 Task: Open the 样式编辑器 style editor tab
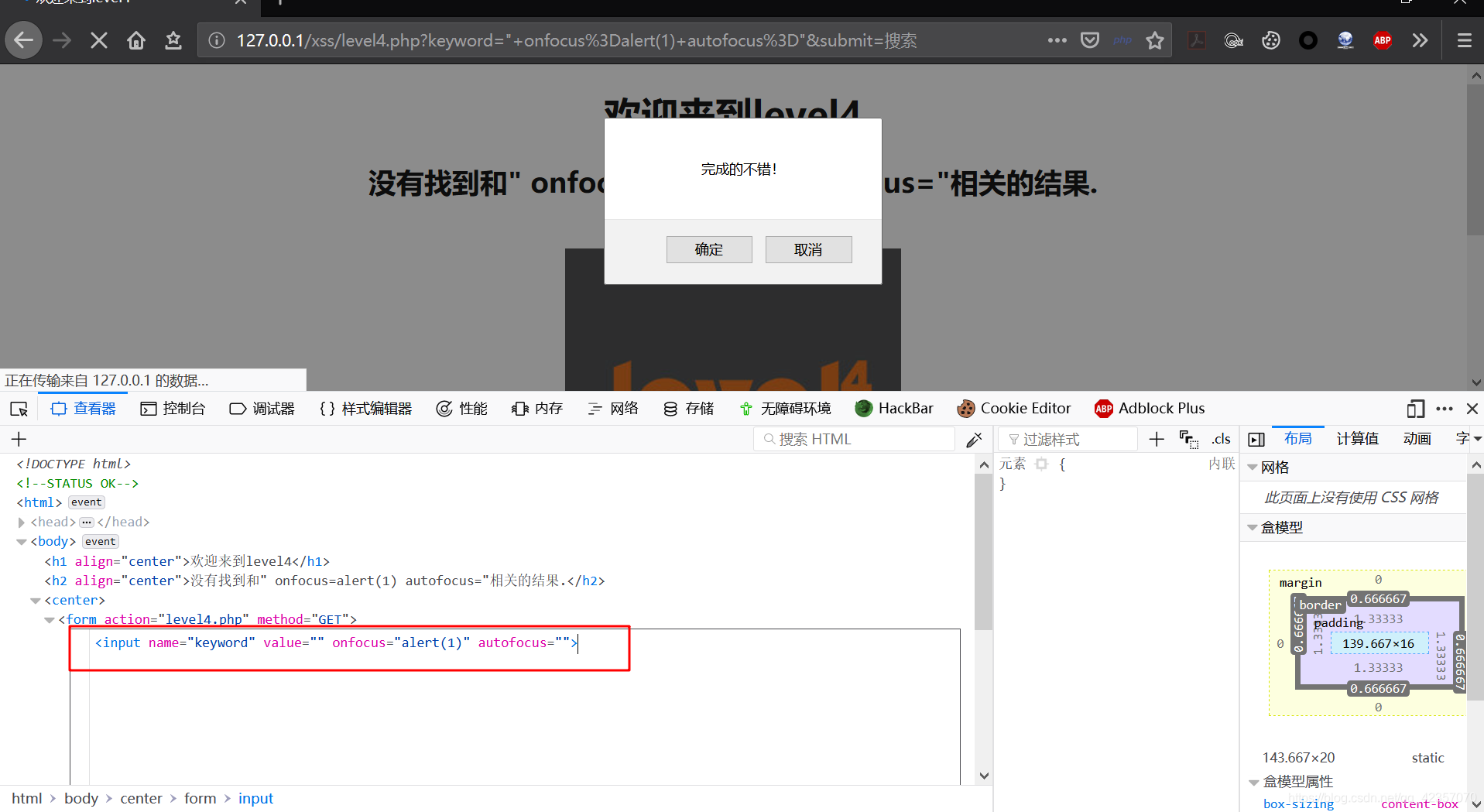[365, 409]
